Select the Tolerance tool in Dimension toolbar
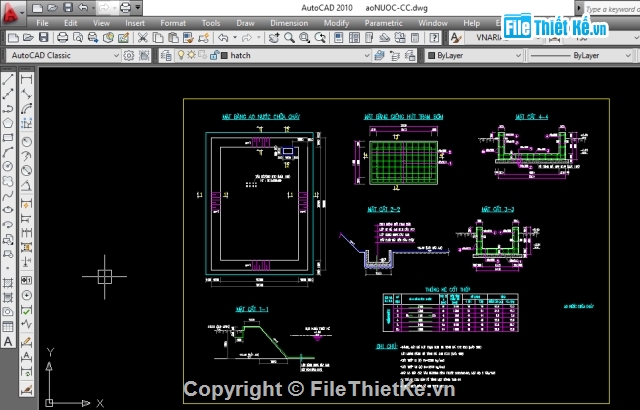 [27, 280]
